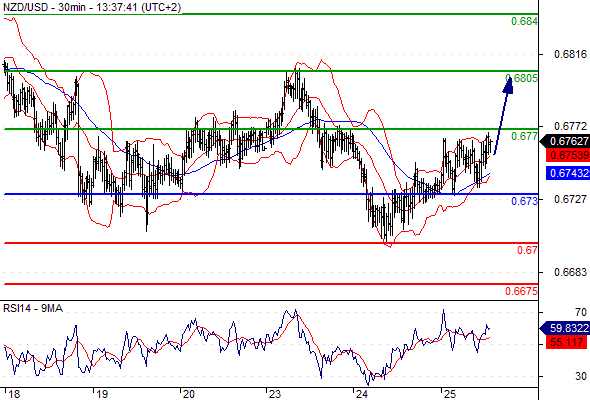Click the 0.677 green level label
This screenshot has height=400, width=590.
click(524, 136)
